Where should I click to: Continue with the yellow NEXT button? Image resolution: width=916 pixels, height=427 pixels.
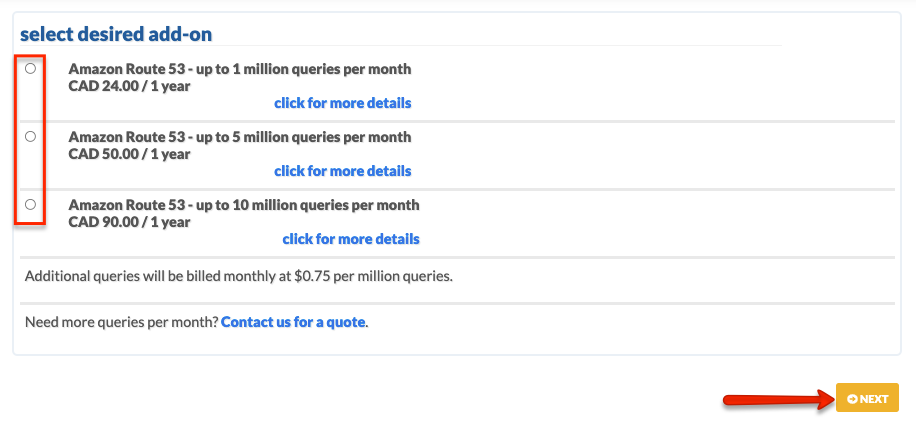click(x=867, y=398)
